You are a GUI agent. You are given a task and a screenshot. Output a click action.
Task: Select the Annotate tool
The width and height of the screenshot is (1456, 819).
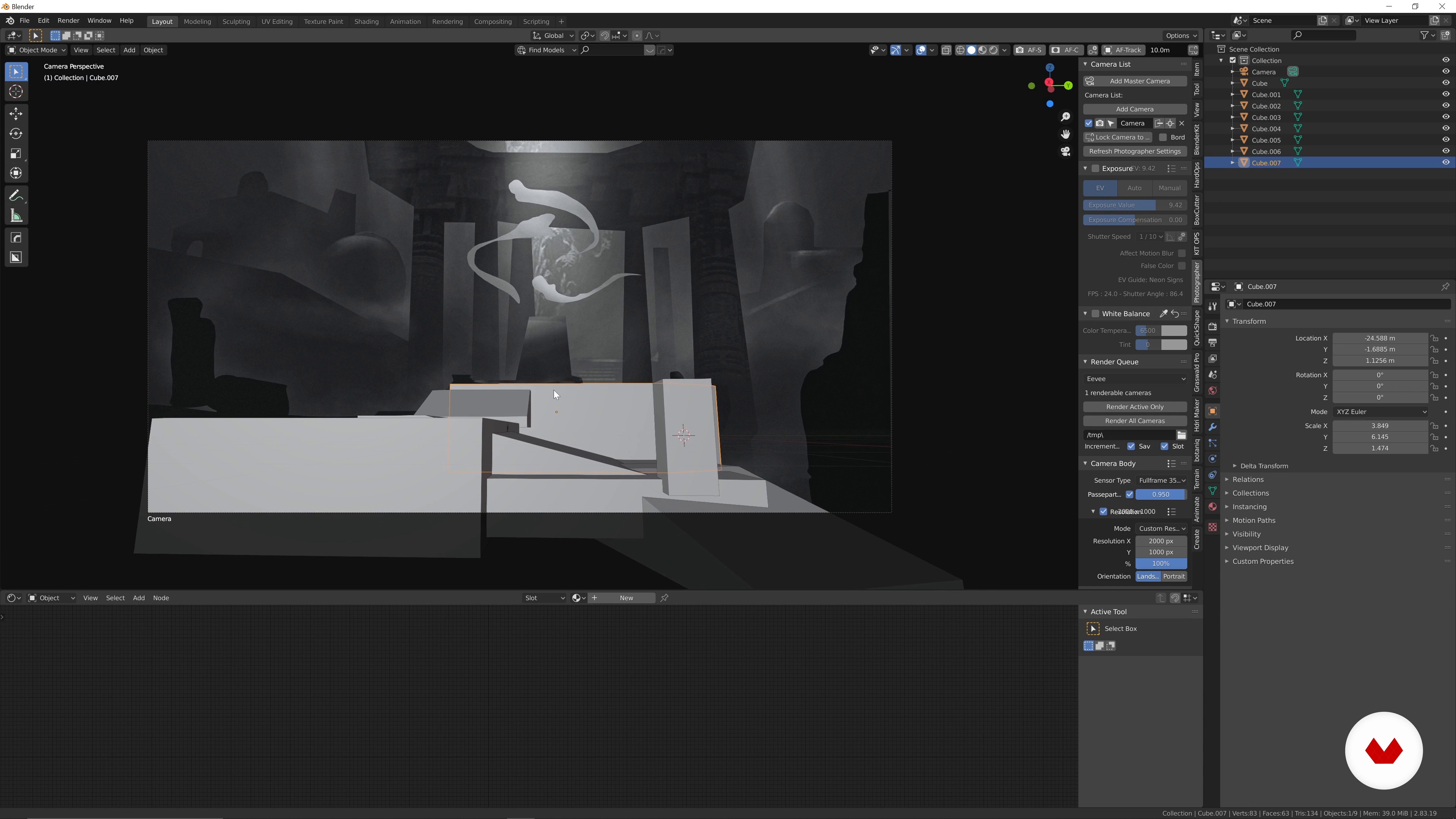[x=16, y=196]
